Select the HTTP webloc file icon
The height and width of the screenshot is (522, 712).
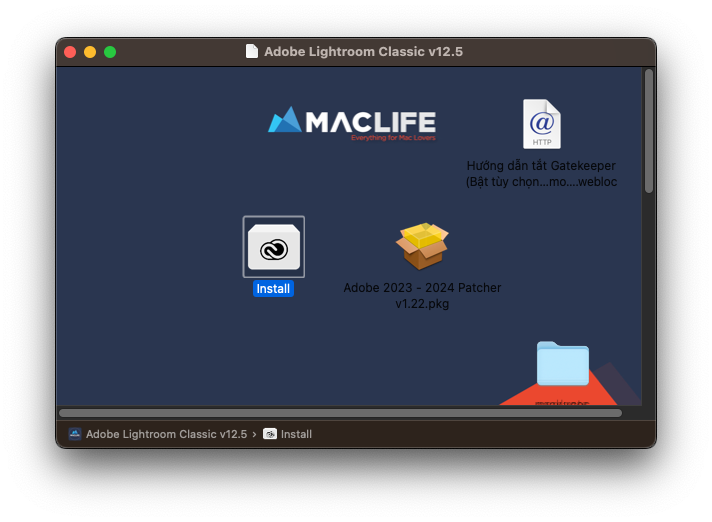[541, 124]
